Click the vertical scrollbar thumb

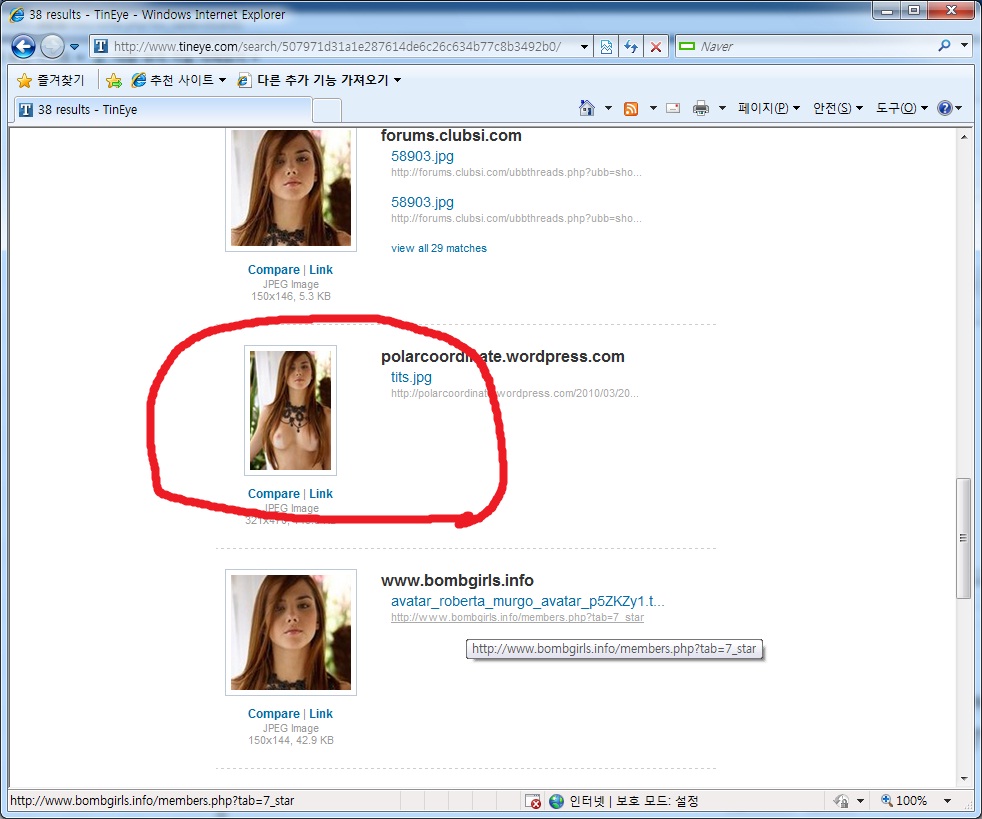[964, 538]
